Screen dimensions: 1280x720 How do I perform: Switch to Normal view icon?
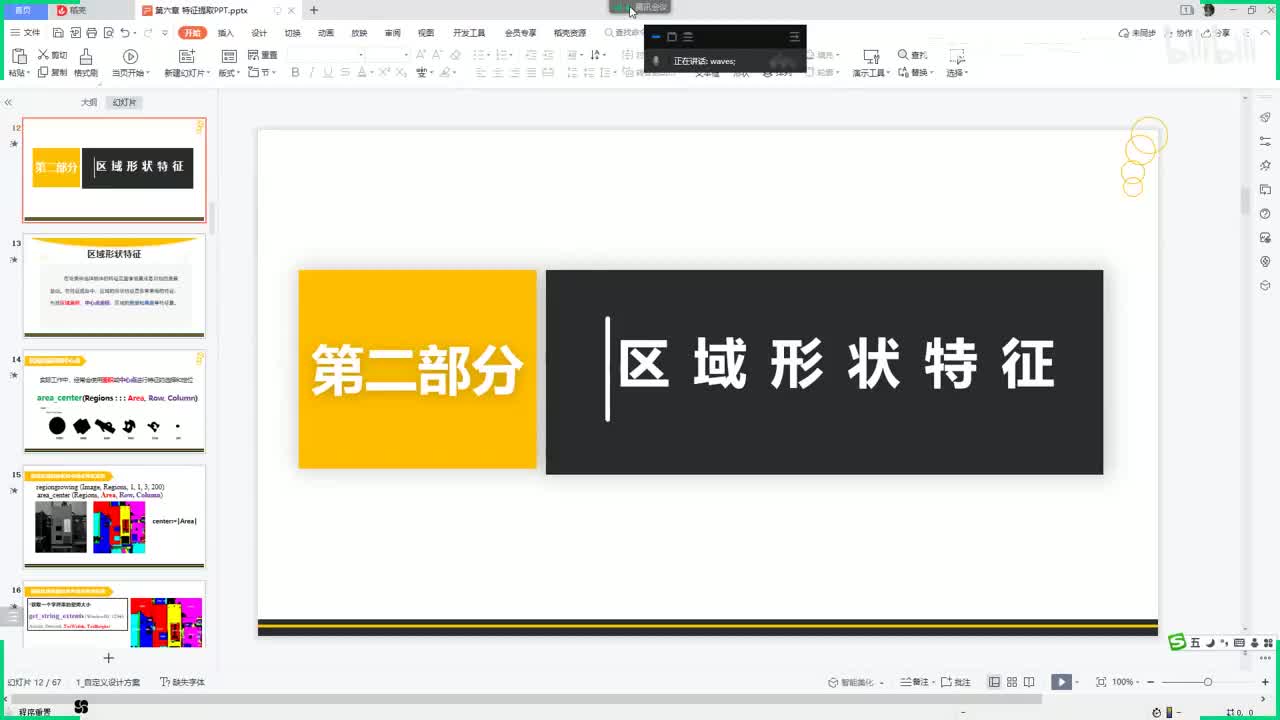(994, 682)
